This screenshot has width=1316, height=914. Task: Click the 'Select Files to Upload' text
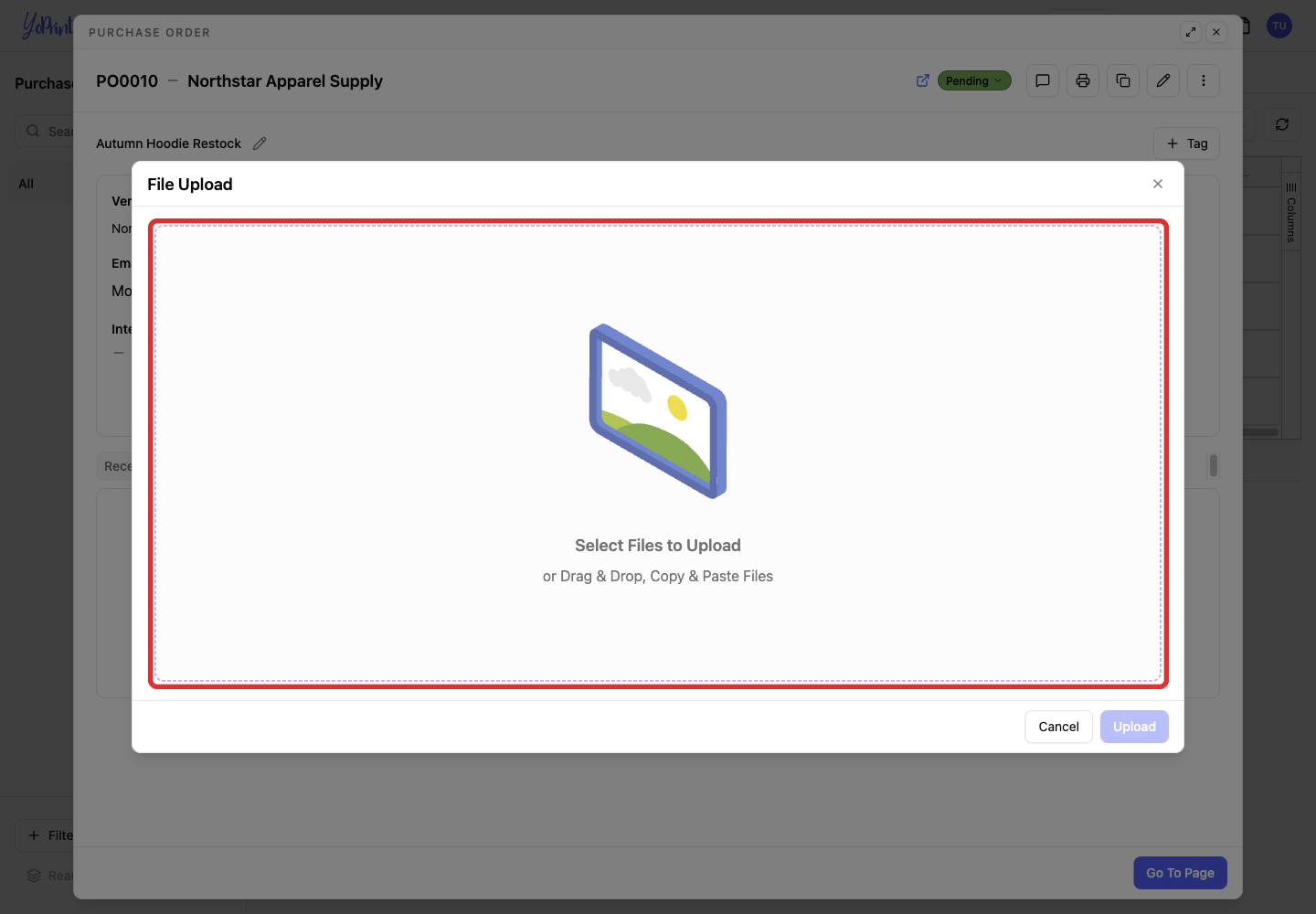[x=658, y=546]
